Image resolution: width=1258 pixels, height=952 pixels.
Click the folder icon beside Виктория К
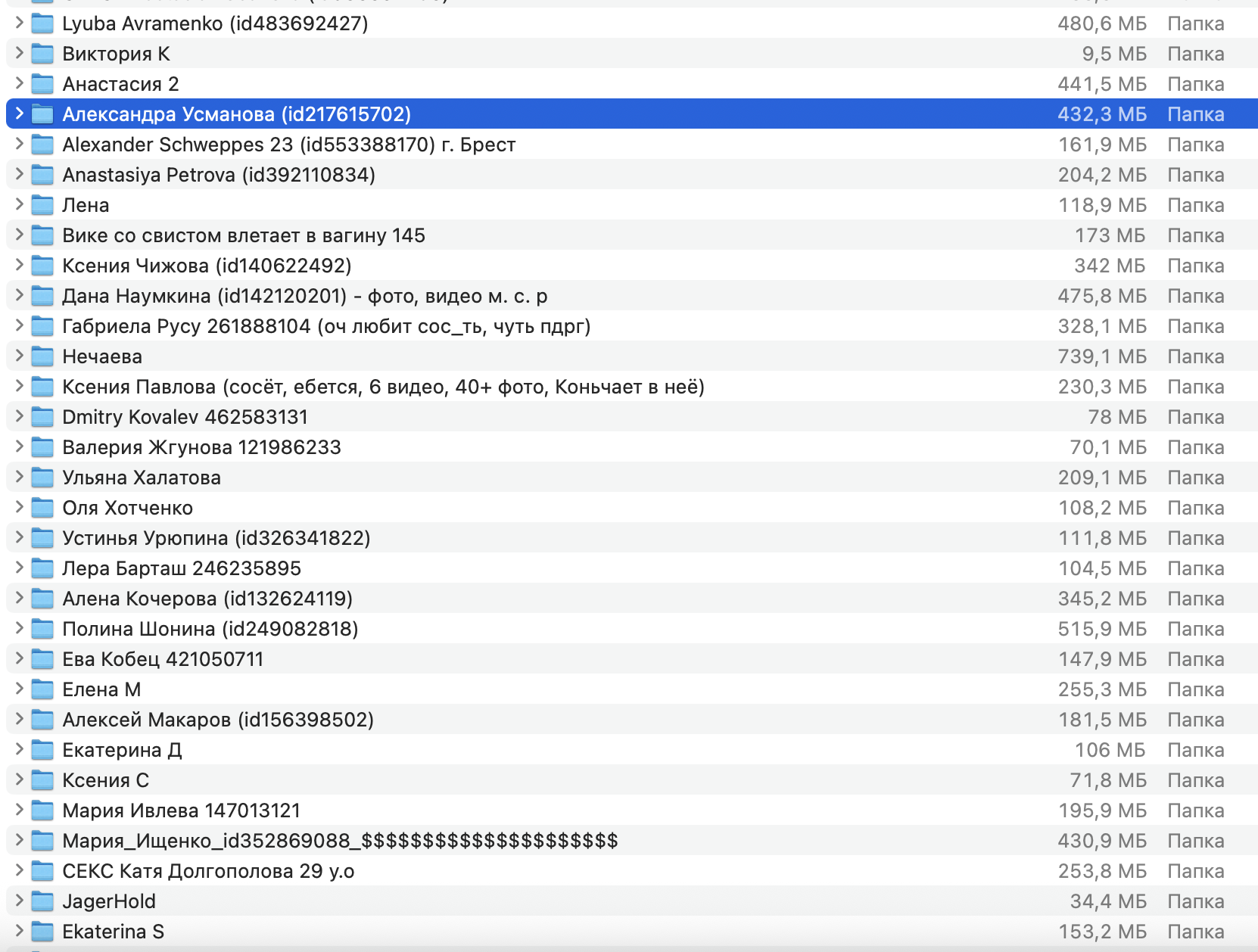click(x=42, y=54)
